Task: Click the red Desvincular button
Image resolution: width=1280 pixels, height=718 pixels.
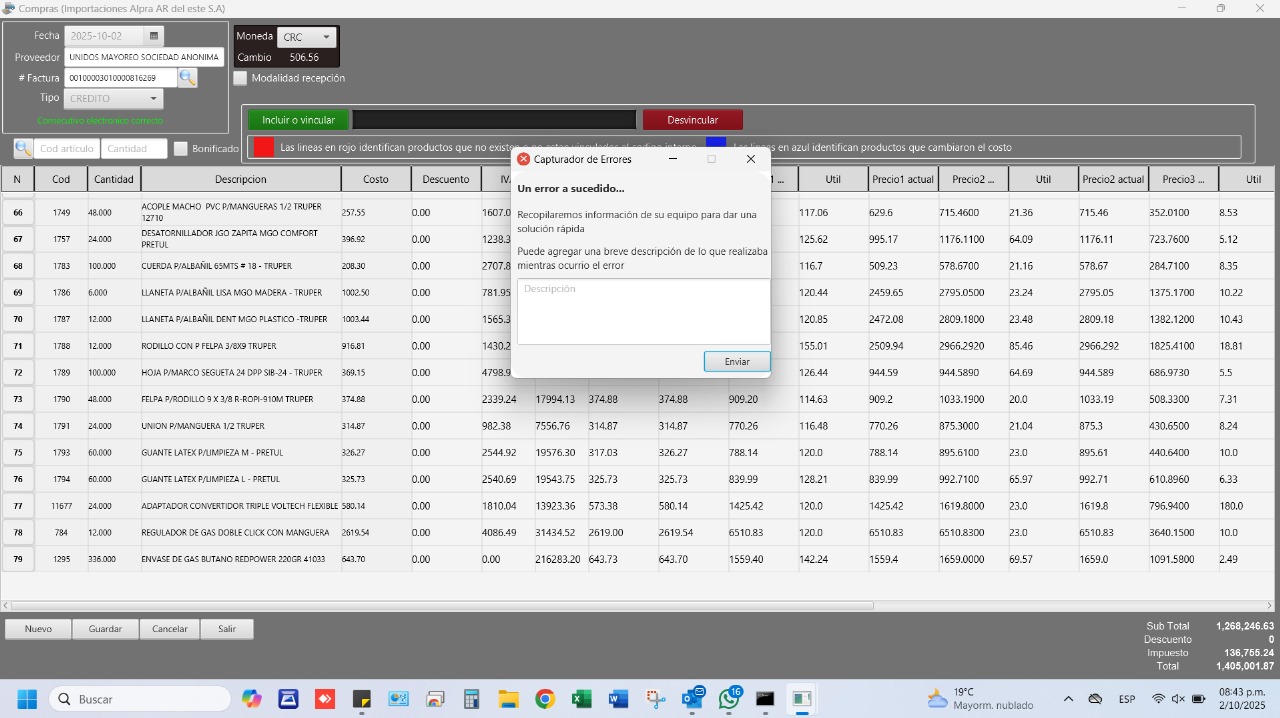Action: tap(693, 120)
